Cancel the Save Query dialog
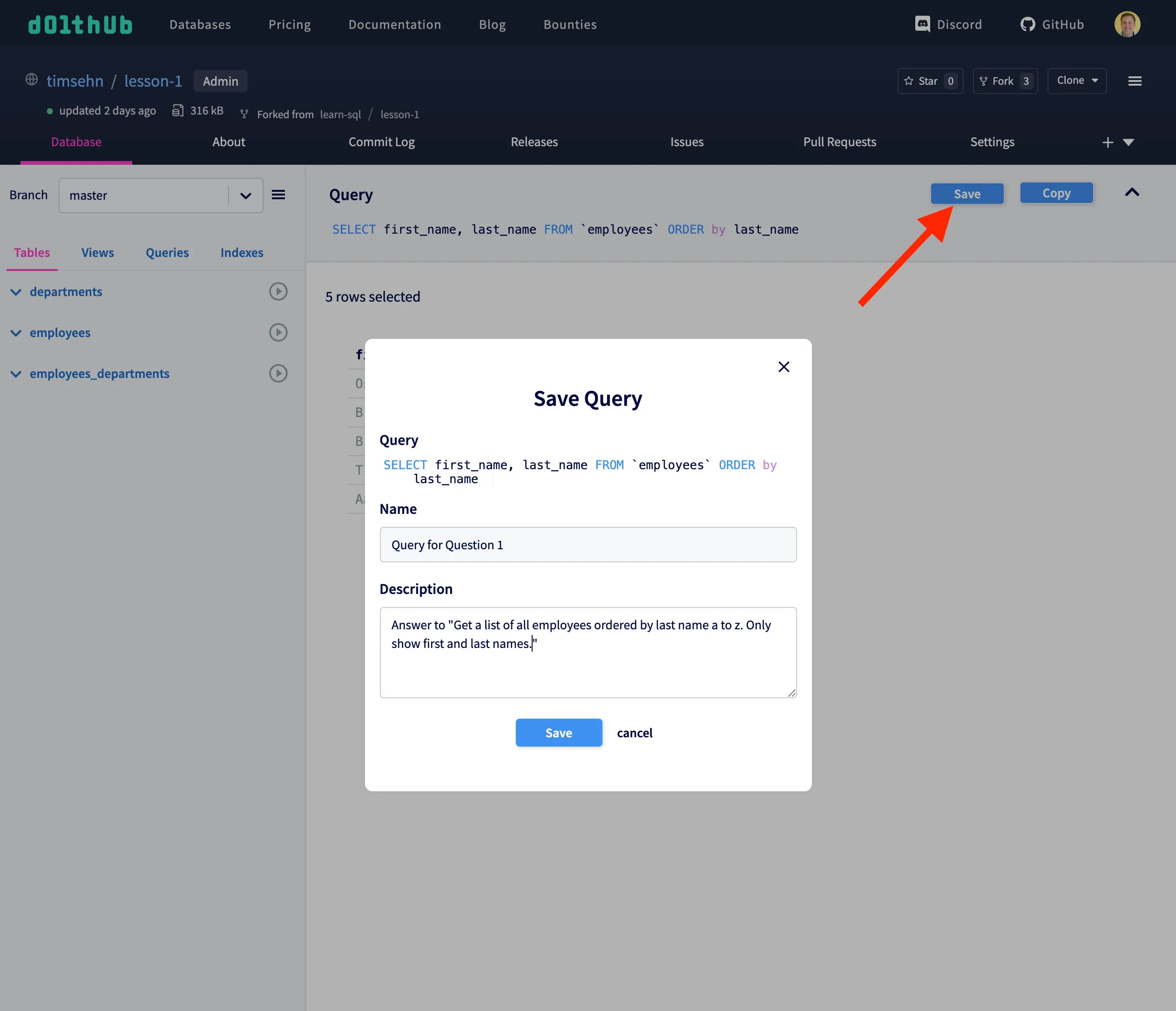The height and width of the screenshot is (1011, 1176). pyautogui.click(x=635, y=733)
